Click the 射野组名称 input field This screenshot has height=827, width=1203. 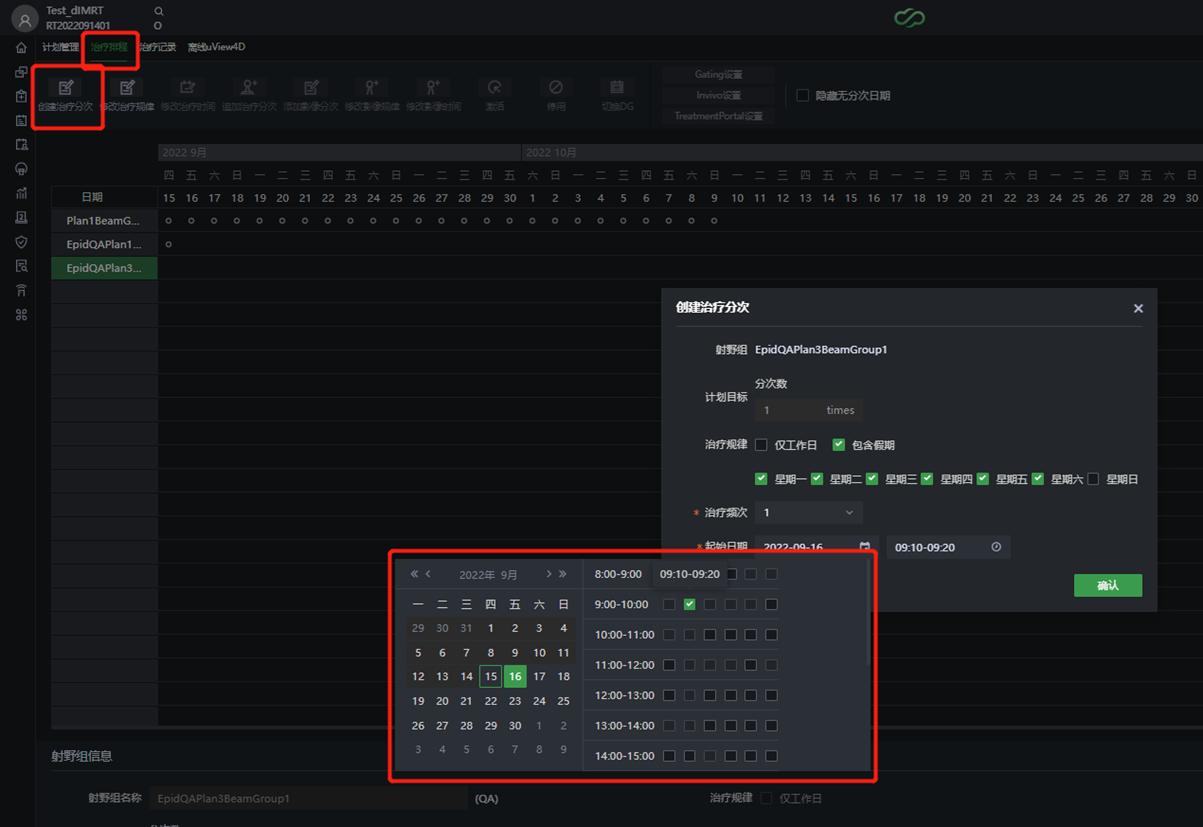pos(308,799)
